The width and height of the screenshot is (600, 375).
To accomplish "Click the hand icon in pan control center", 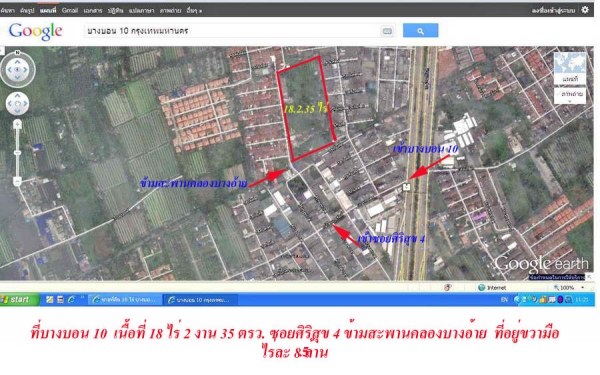I will point(17,103).
